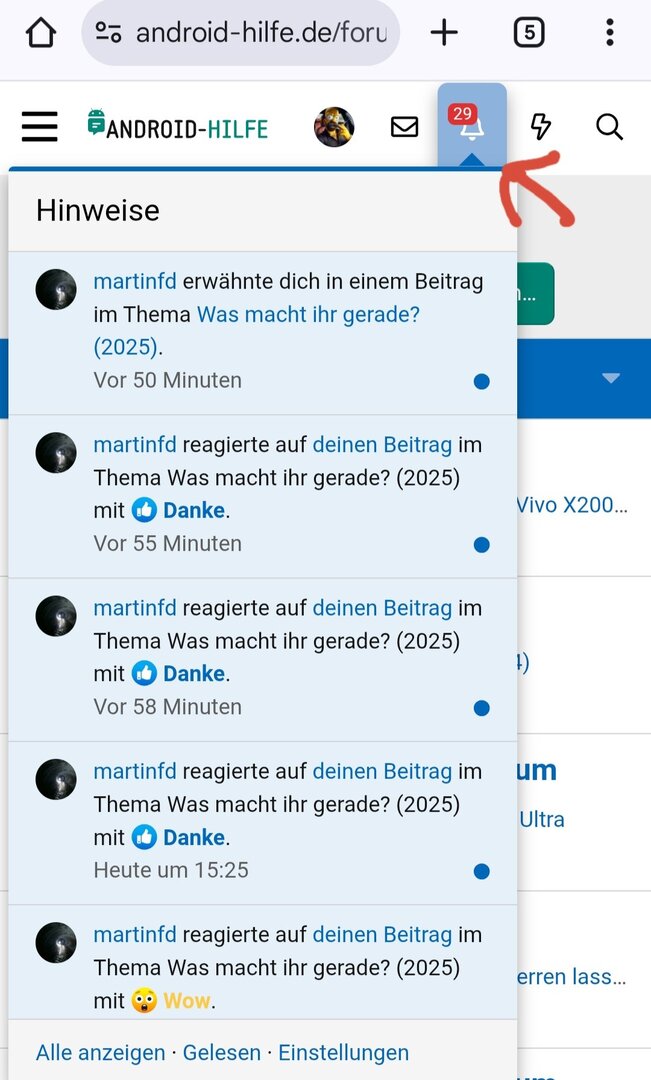Open notification 'Einstellungen'
Image resolution: width=651 pixels, height=1080 pixels.
pyautogui.click(x=343, y=1053)
